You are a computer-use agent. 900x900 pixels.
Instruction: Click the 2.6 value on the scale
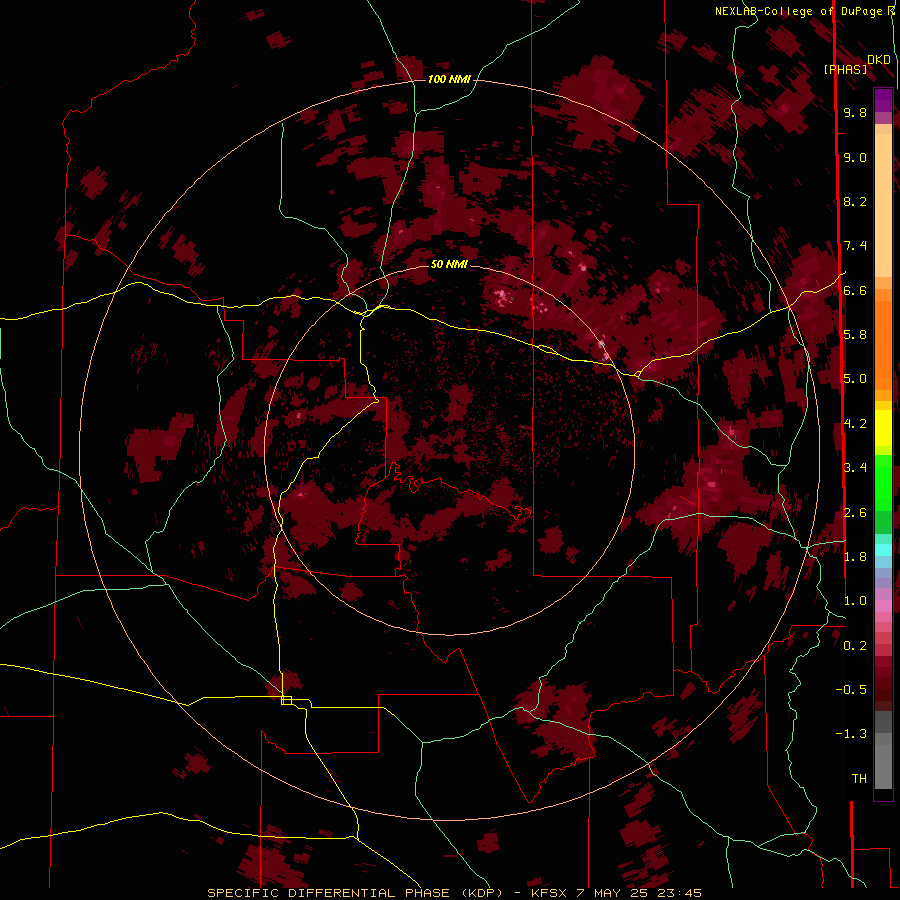855,512
